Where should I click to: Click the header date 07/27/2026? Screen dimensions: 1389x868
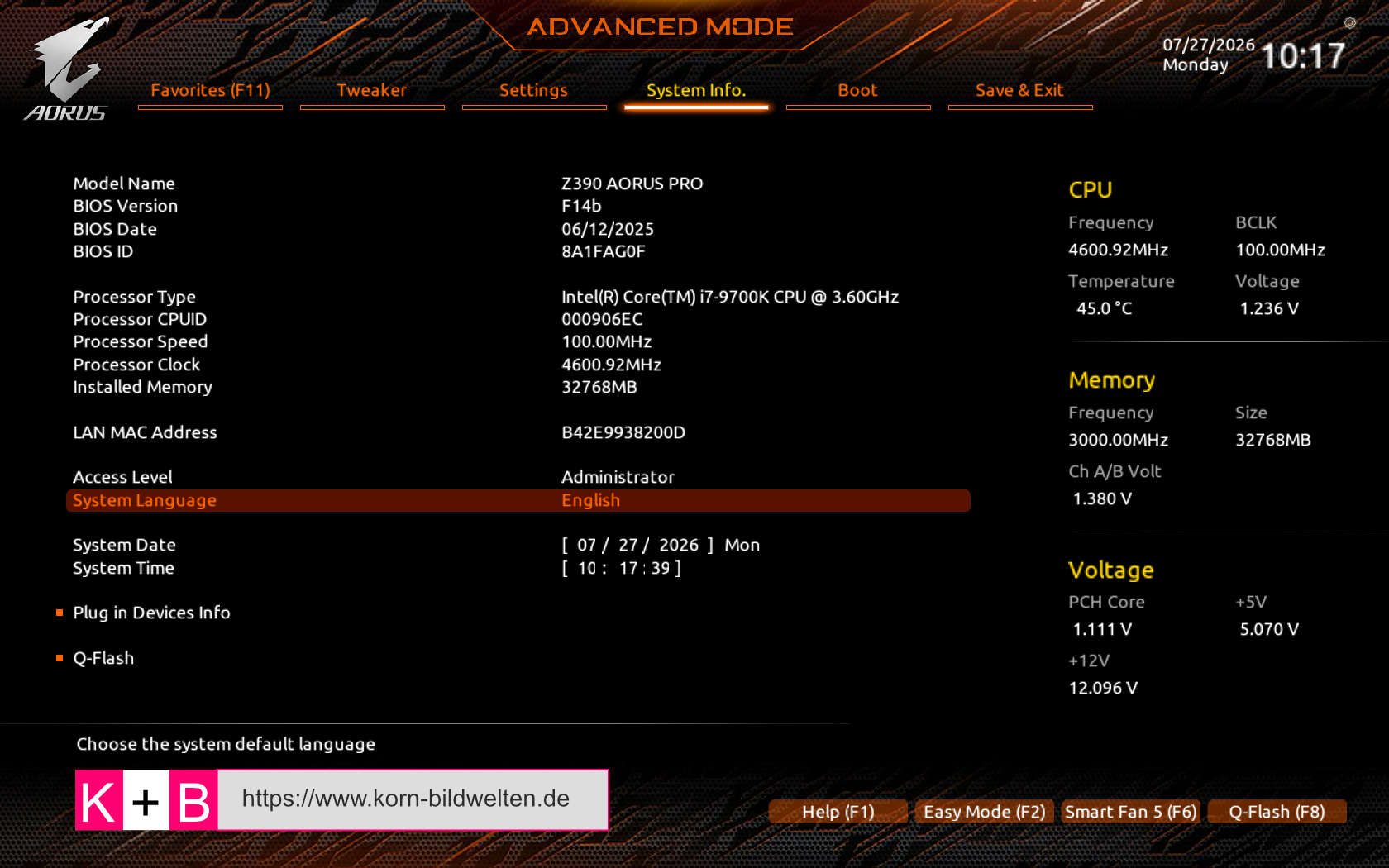1209,45
